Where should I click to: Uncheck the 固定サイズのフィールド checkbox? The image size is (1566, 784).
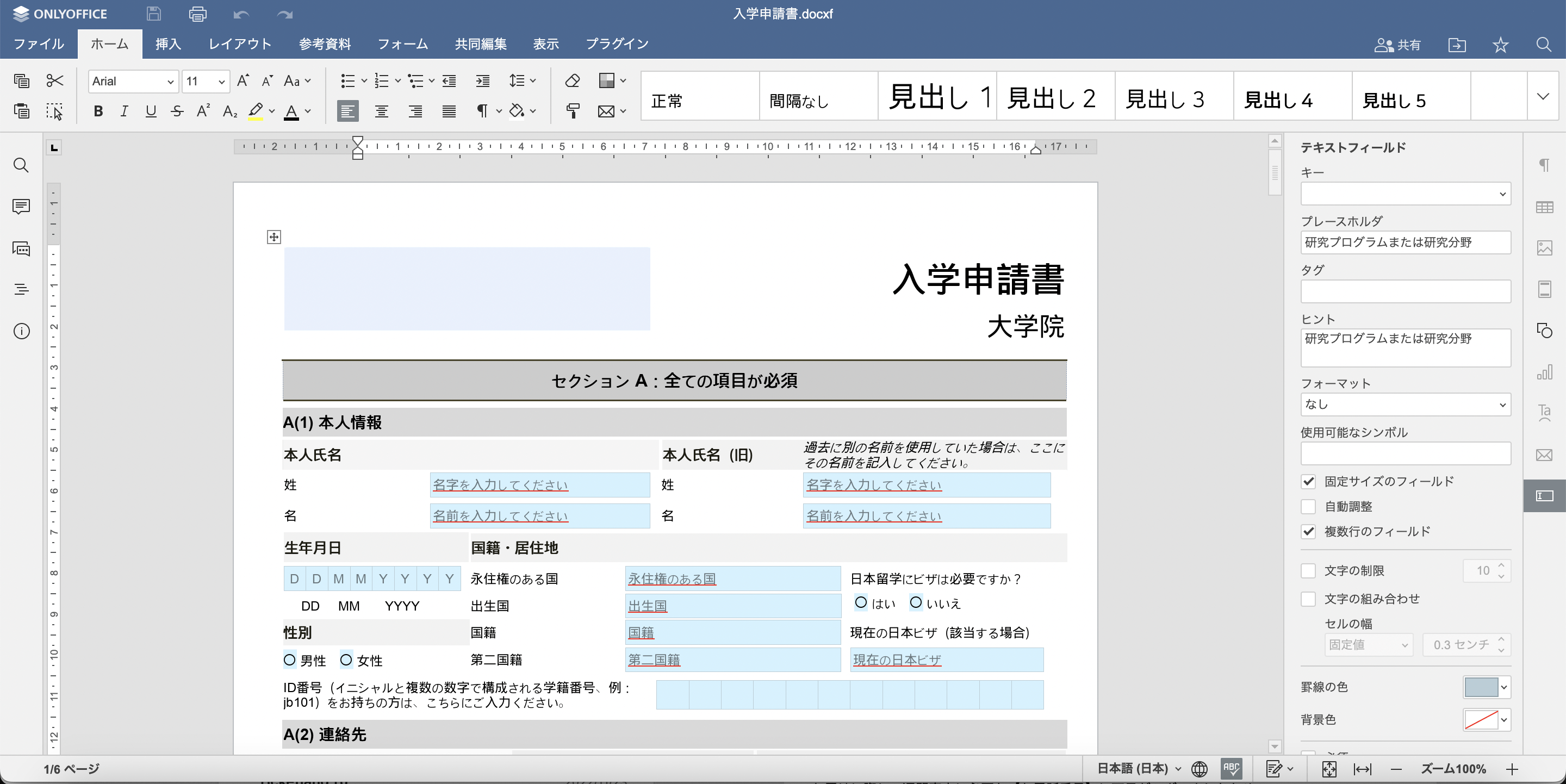click(x=1308, y=481)
